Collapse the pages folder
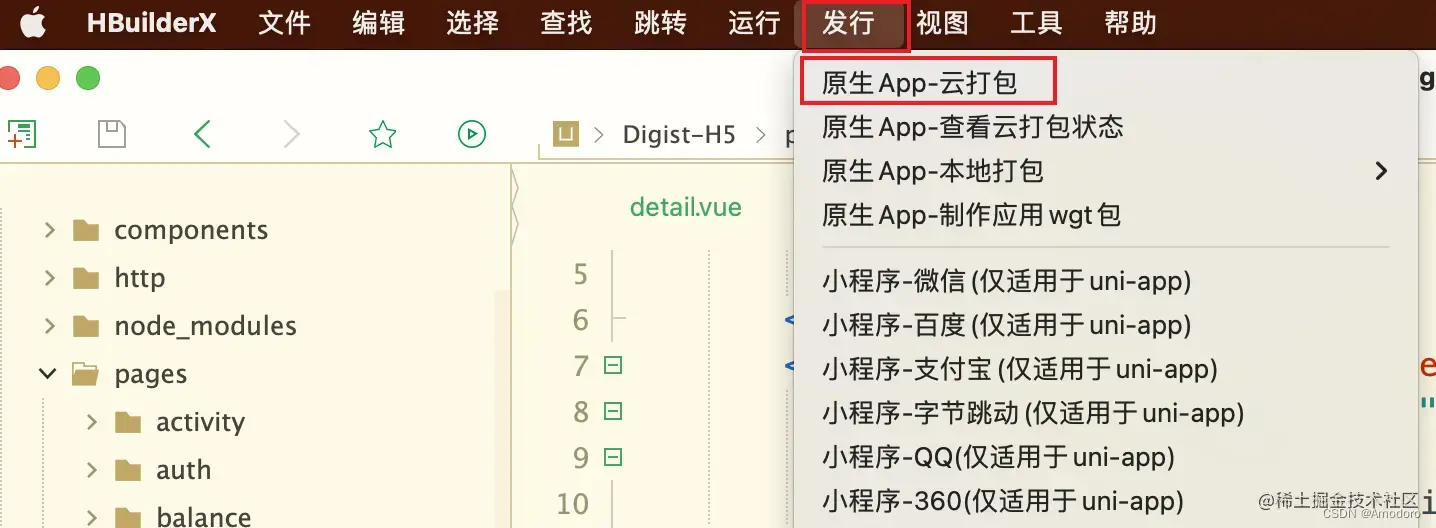 coord(47,374)
